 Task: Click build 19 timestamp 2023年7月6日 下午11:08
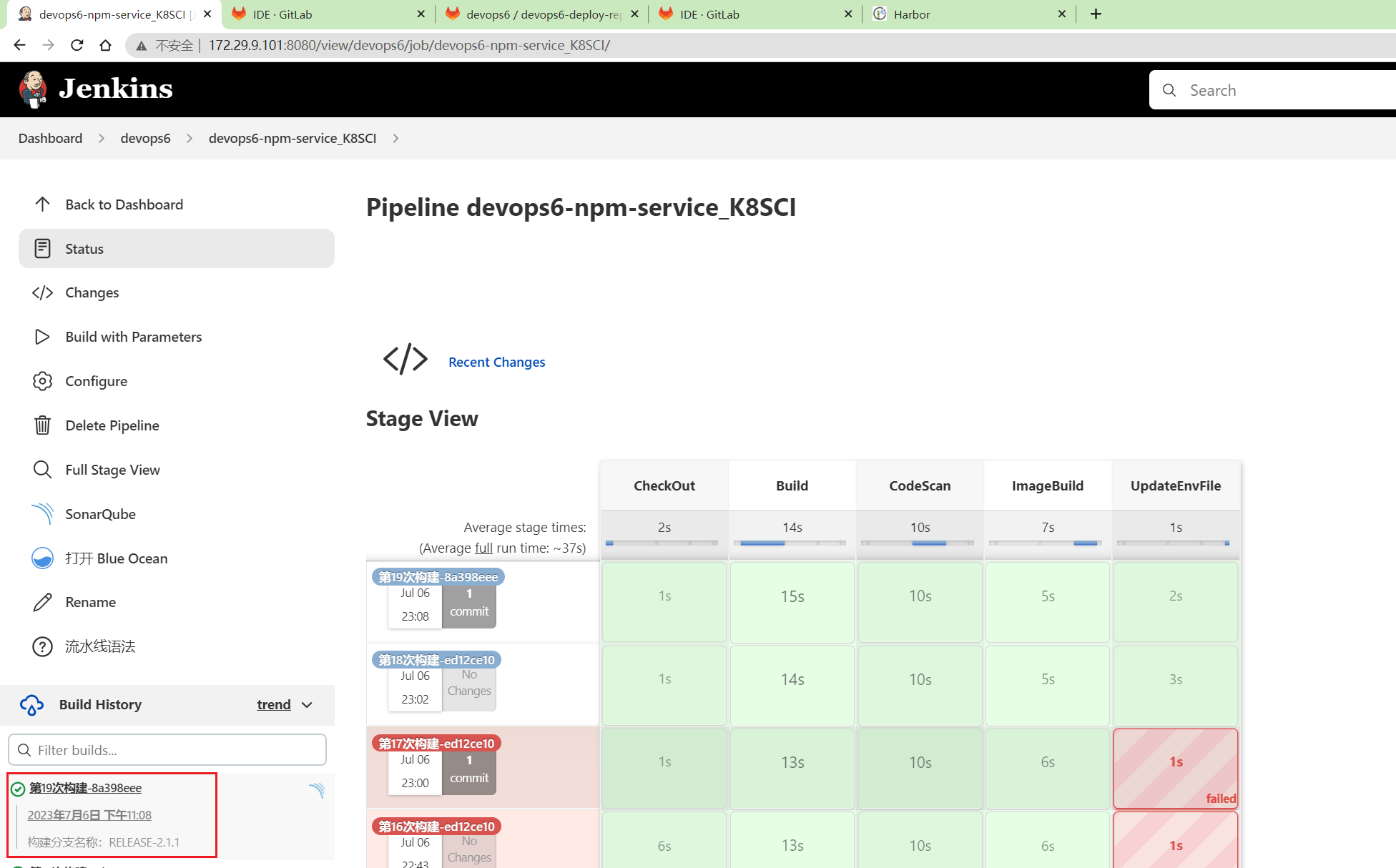(x=89, y=815)
